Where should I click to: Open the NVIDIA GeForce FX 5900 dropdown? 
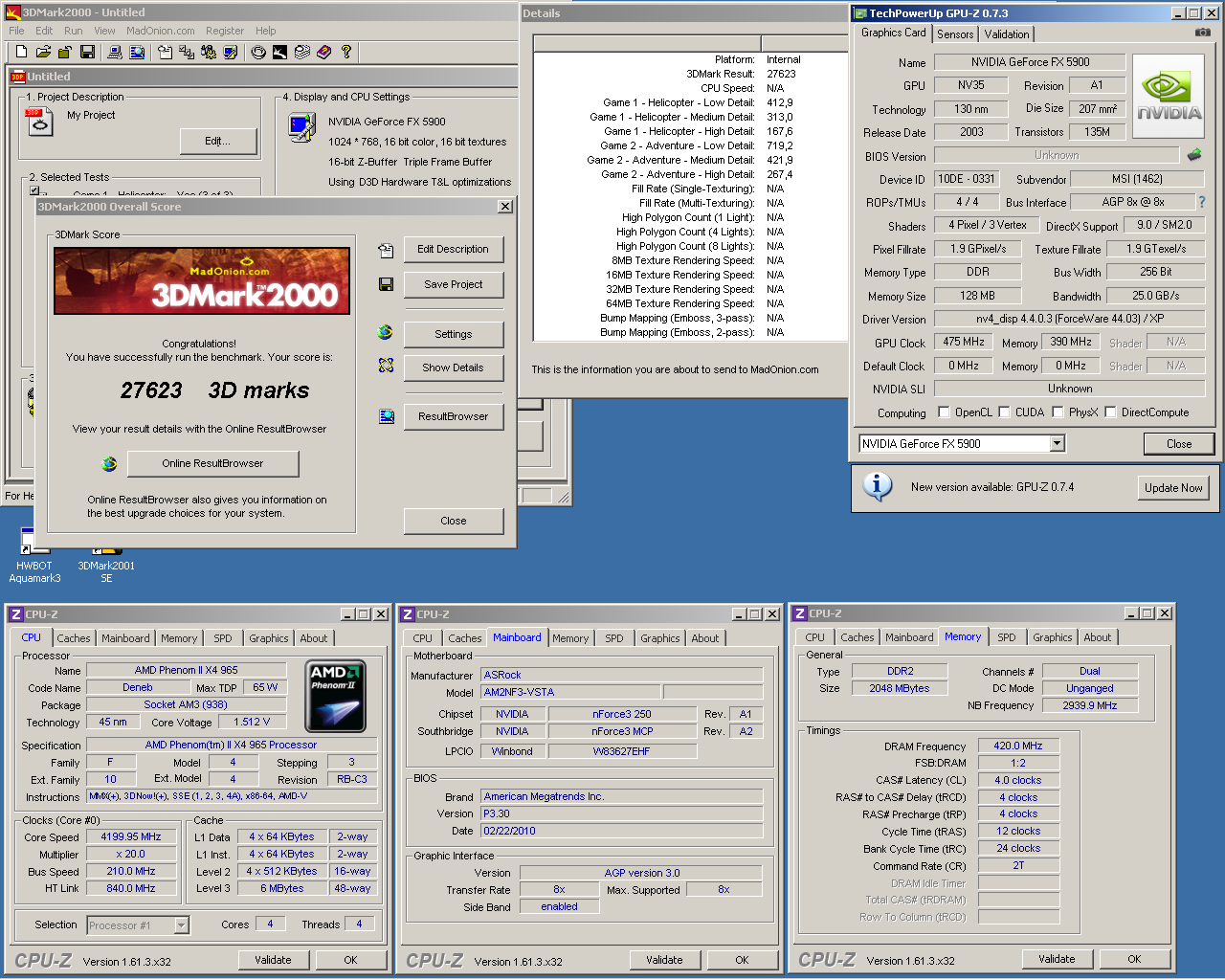click(1057, 443)
